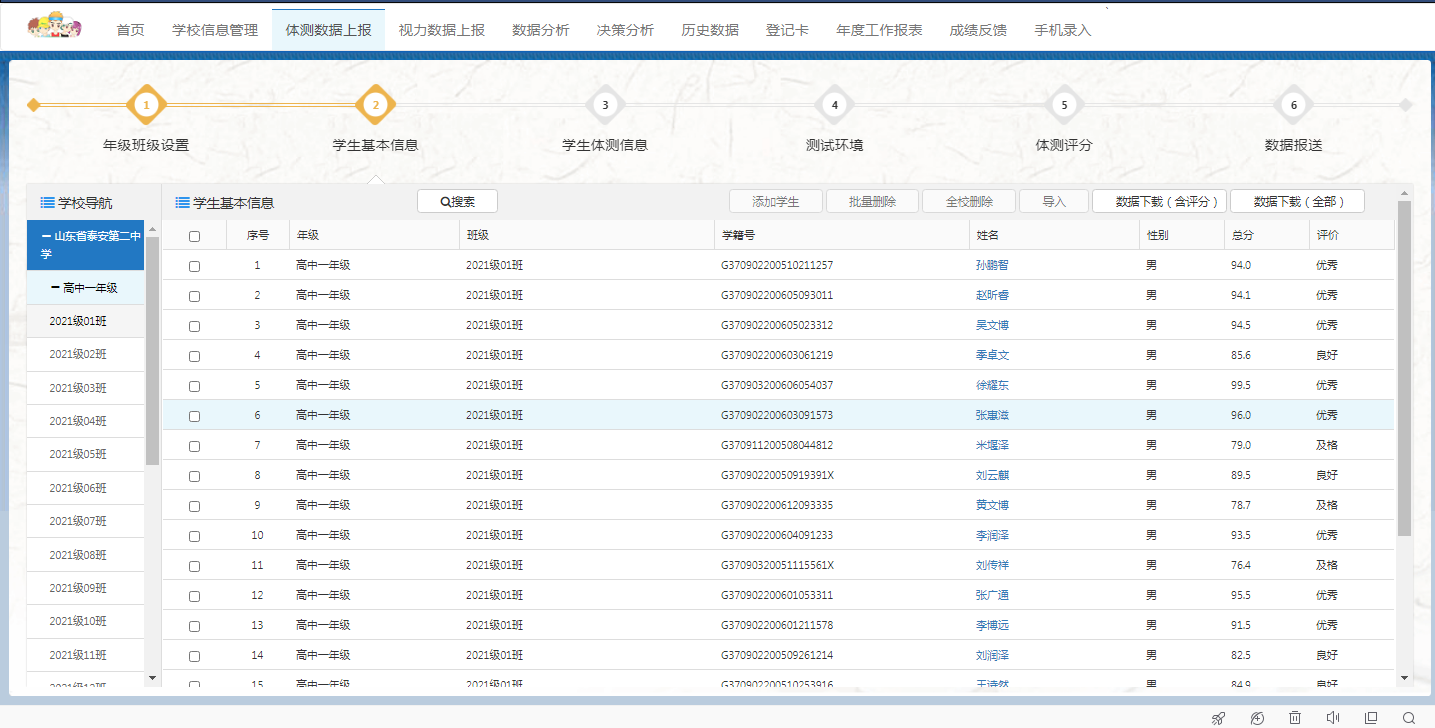Click the navigation tree scroll-down arrow
The width and height of the screenshot is (1435, 728).
tap(152, 678)
